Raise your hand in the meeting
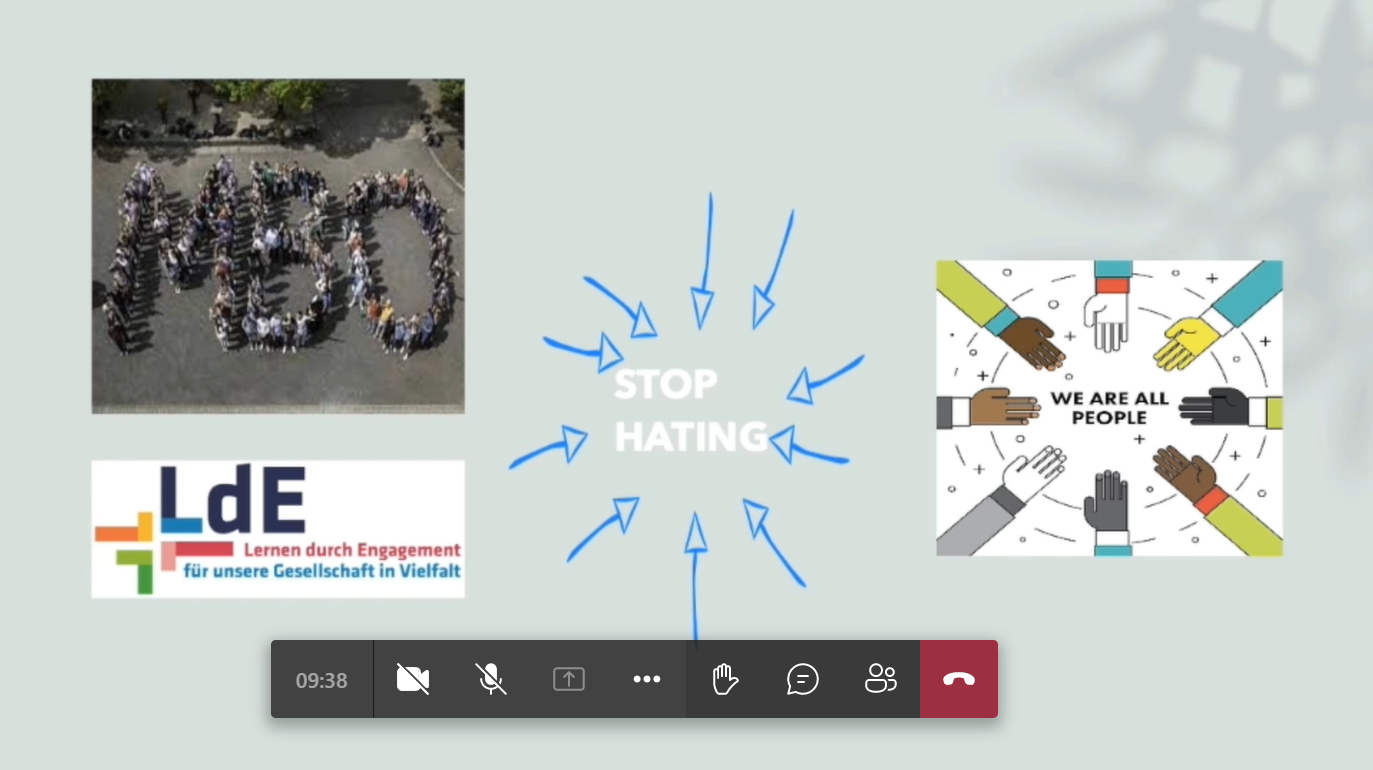The width and height of the screenshot is (1373, 770). pyautogui.click(x=724, y=679)
